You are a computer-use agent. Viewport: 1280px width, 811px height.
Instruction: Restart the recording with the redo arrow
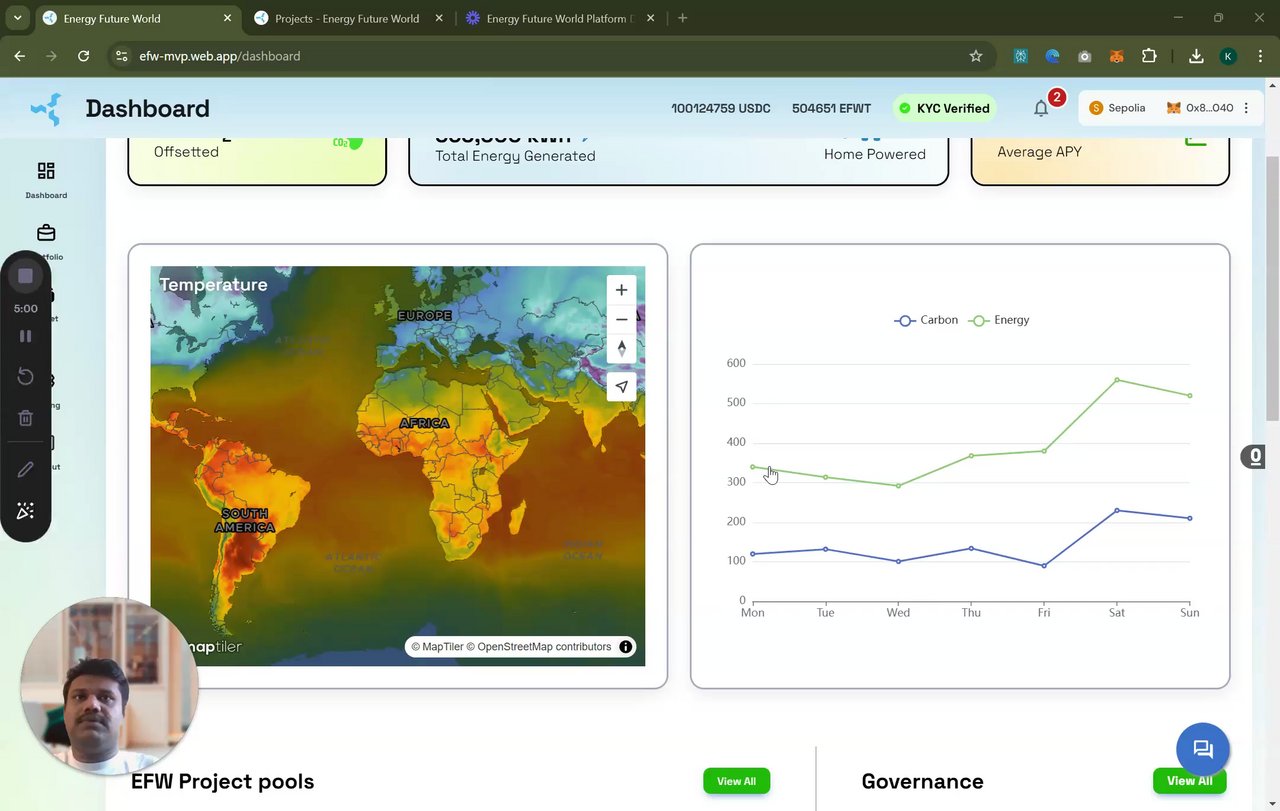point(26,377)
